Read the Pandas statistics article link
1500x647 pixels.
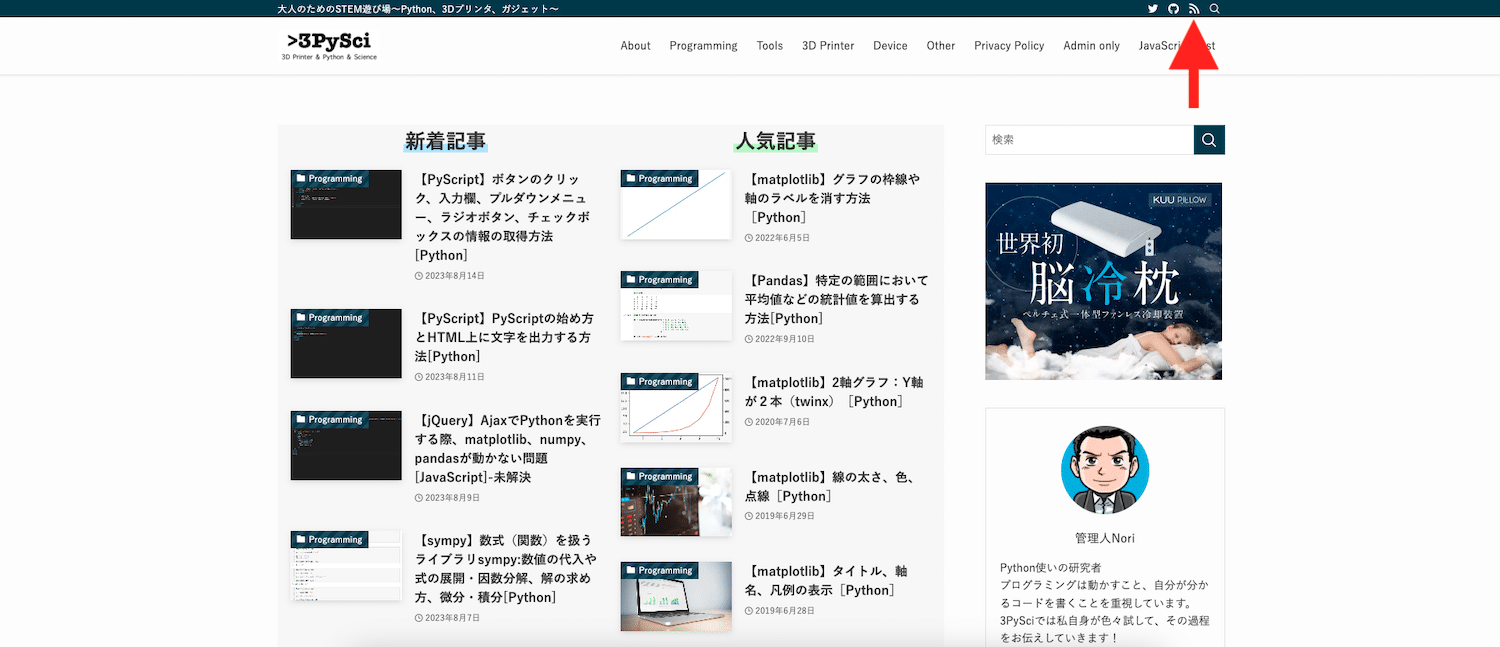point(836,299)
